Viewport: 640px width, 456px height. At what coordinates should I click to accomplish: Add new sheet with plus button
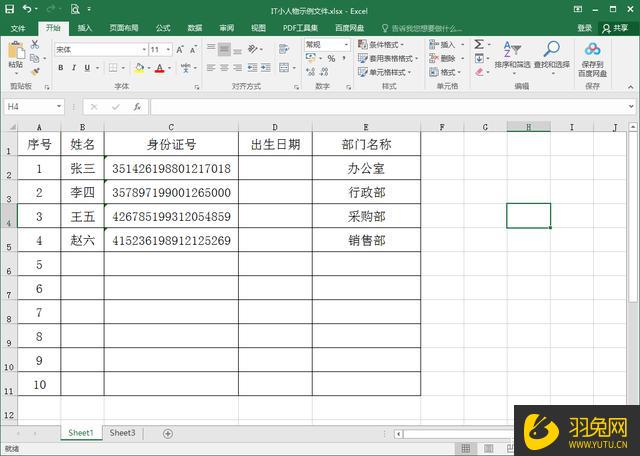[168, 434]
